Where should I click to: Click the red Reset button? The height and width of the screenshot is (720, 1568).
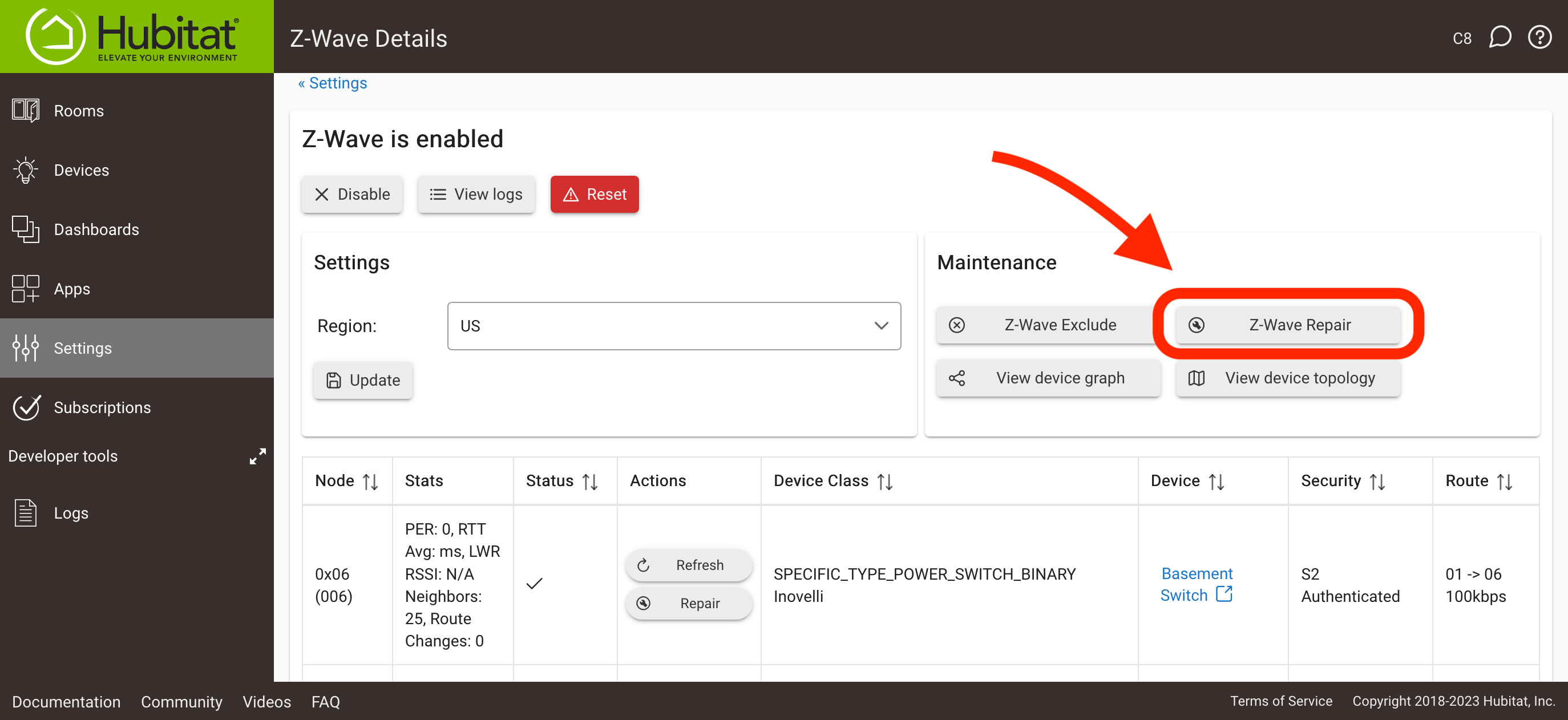coord(595,194)
